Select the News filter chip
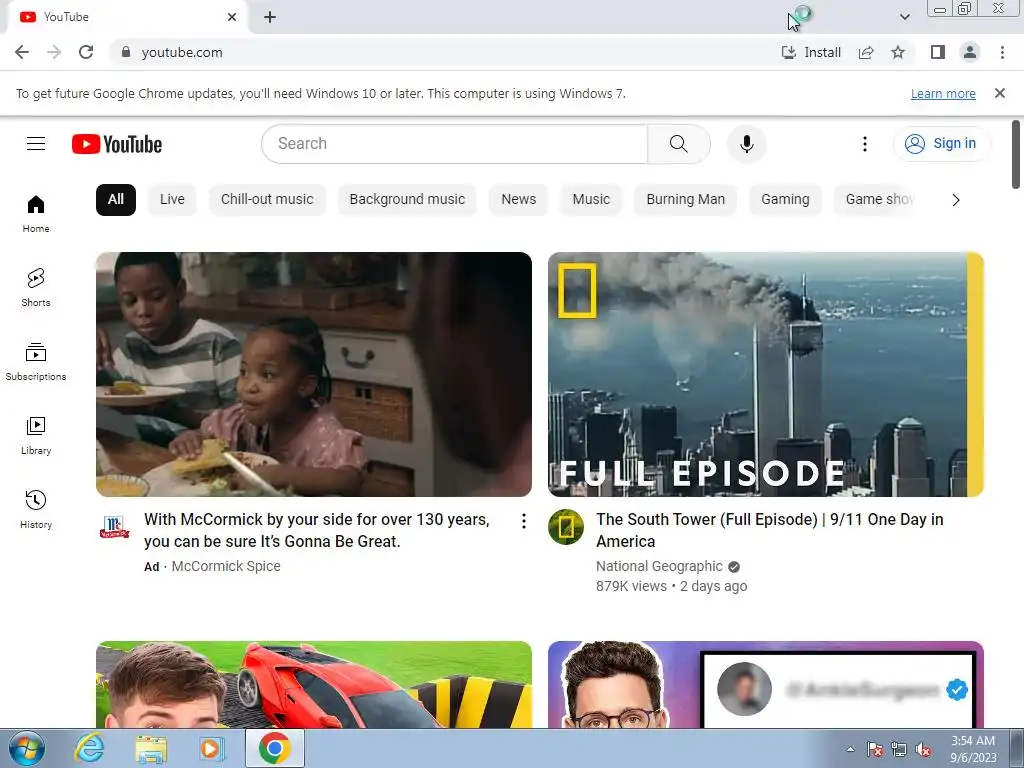1024x768 pixels. (519, 199)
